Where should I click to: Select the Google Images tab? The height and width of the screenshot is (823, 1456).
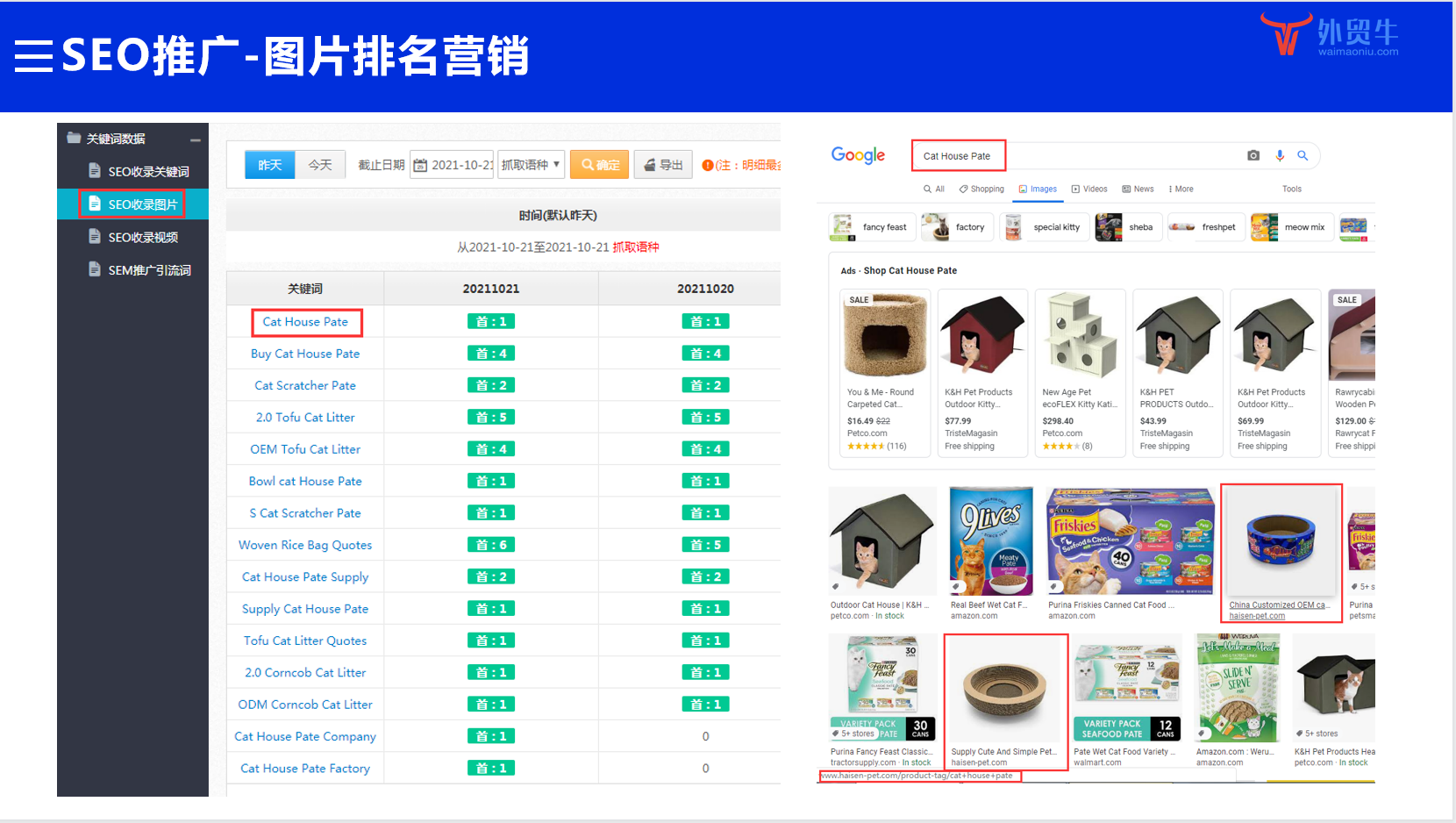tap(1038, 189)
